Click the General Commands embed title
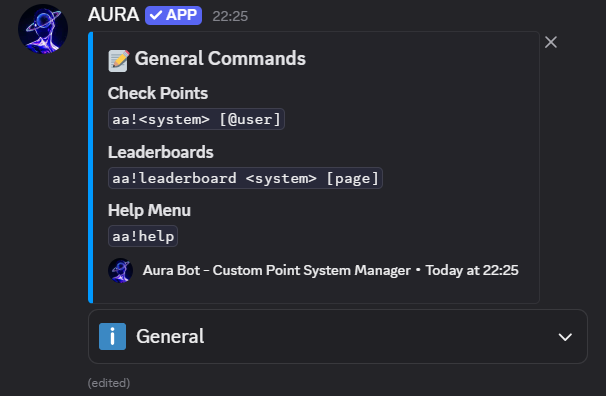The image size is (606, 396). tap(220, 59)
